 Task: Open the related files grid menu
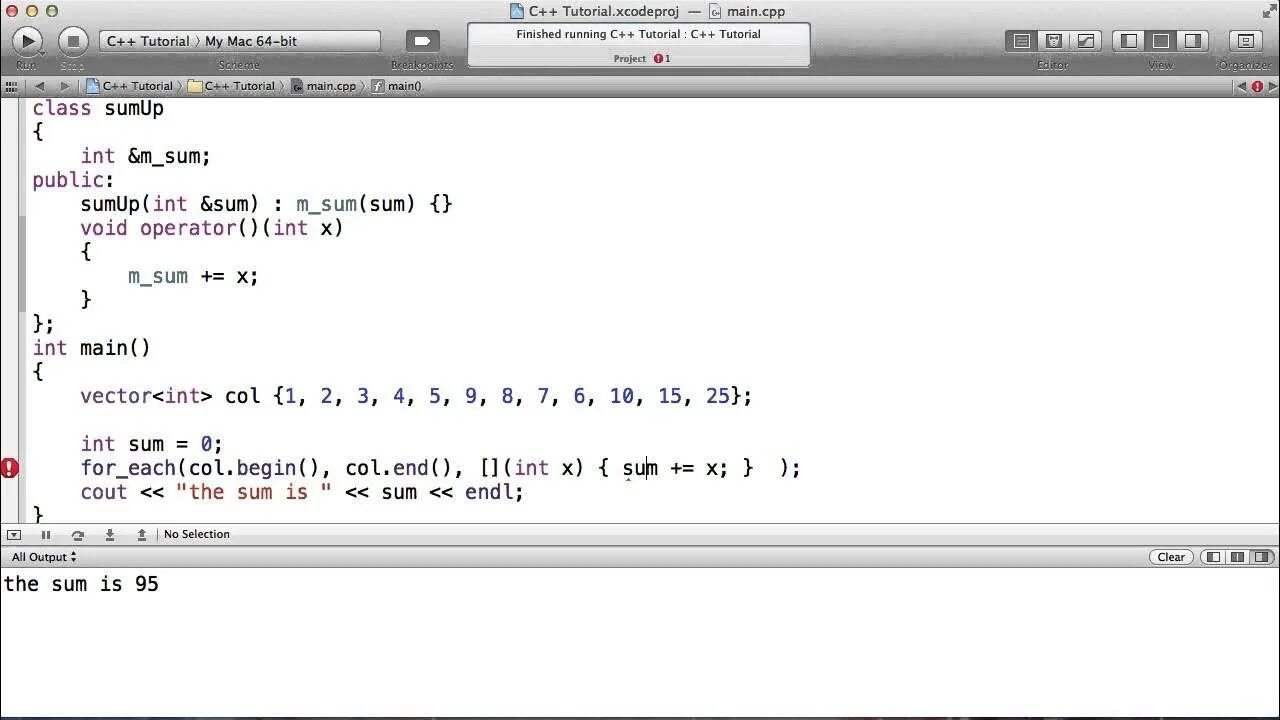(12, 86)
